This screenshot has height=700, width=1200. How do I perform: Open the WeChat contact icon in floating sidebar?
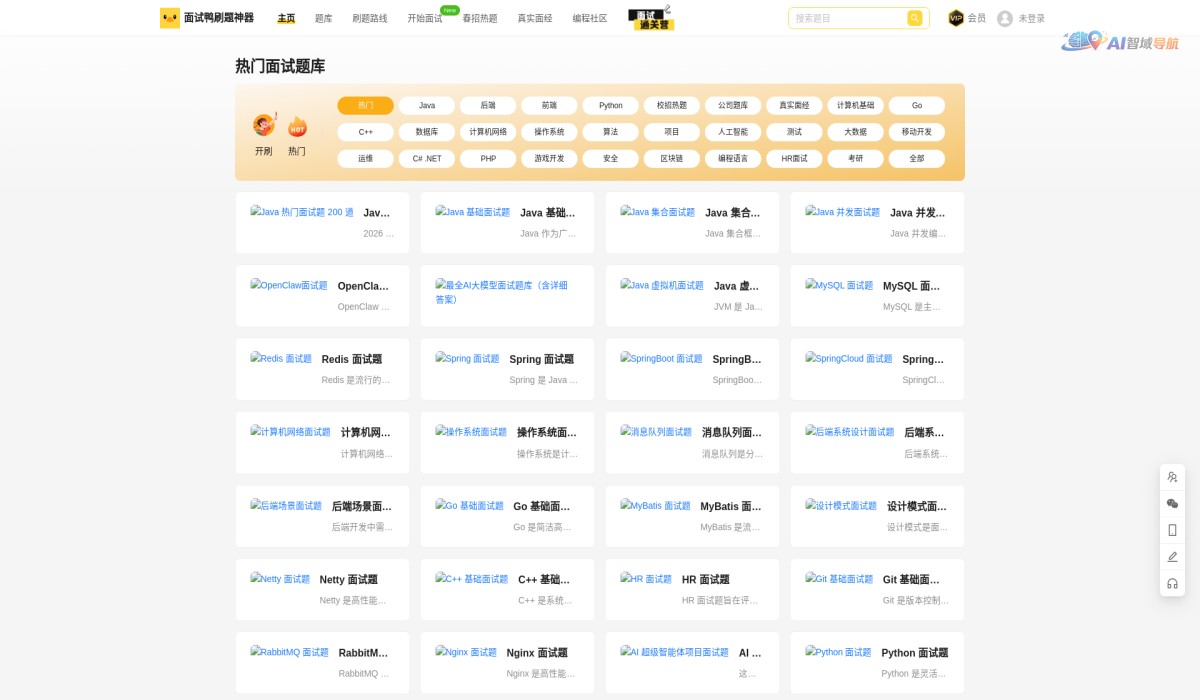1172,503
